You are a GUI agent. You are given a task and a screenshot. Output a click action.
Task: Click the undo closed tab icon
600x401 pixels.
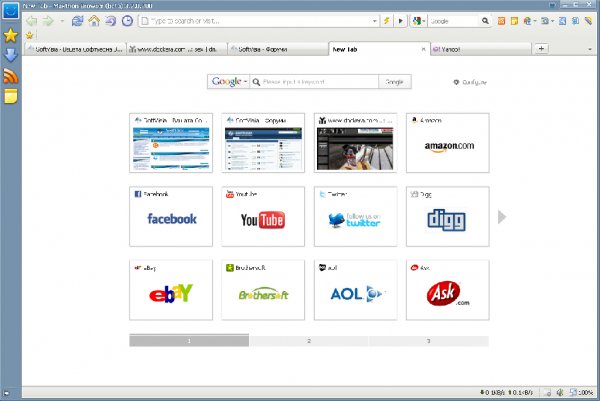pos(111,21)
